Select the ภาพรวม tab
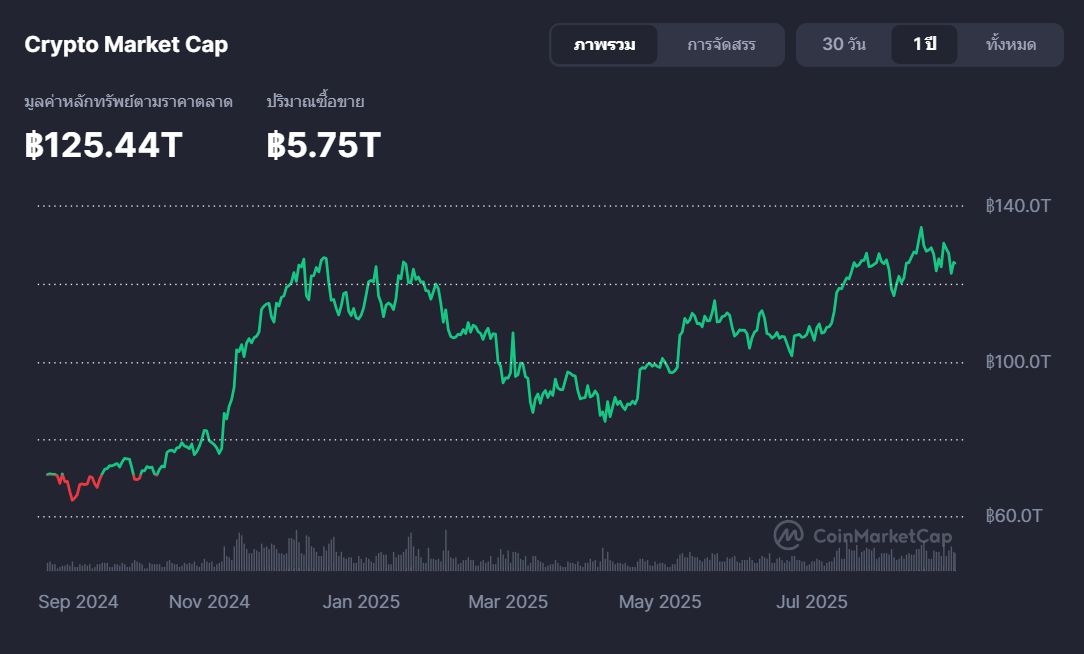 pyautogui.click(x=605, y=44)
